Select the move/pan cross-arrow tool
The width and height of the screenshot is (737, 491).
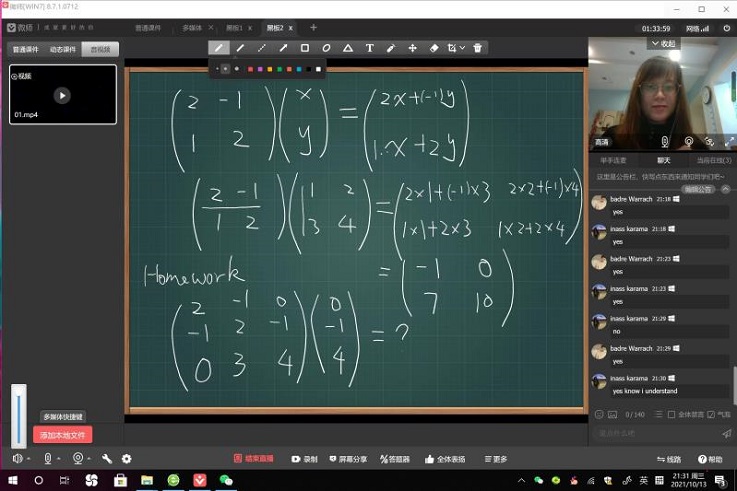pyautogui.click(x=412, y=48)
